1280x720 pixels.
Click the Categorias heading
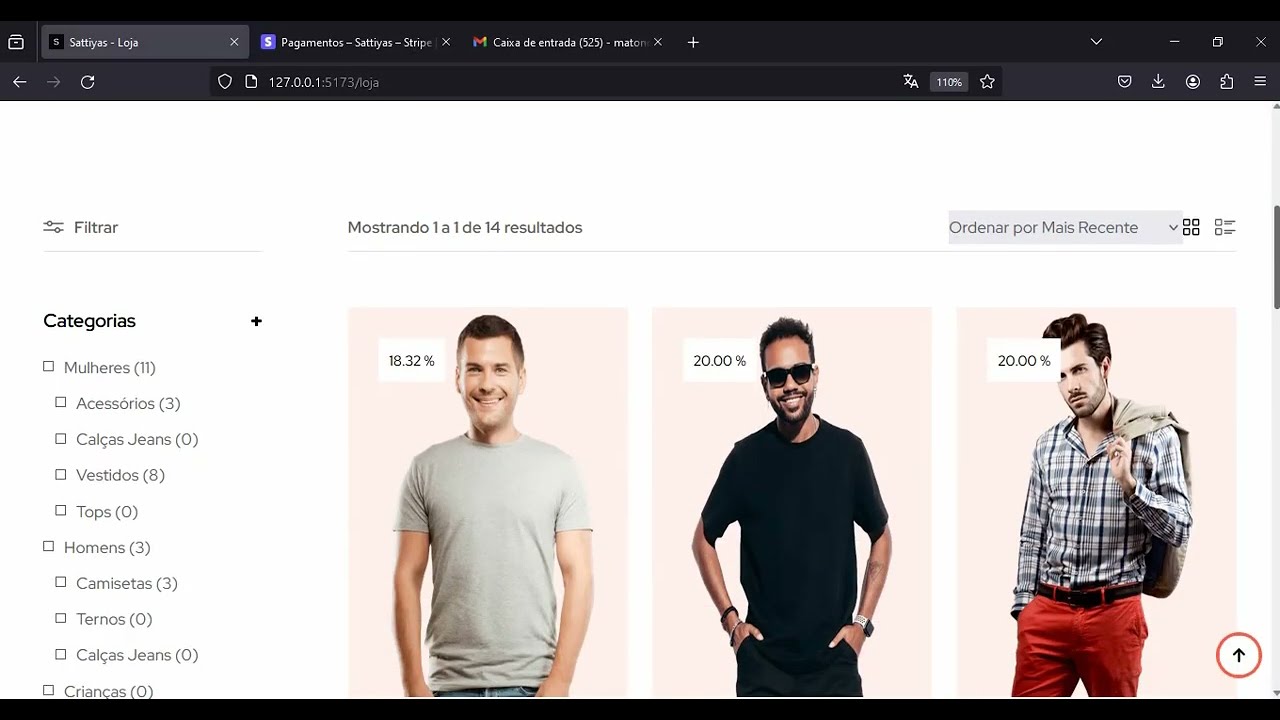pos(89,321)
